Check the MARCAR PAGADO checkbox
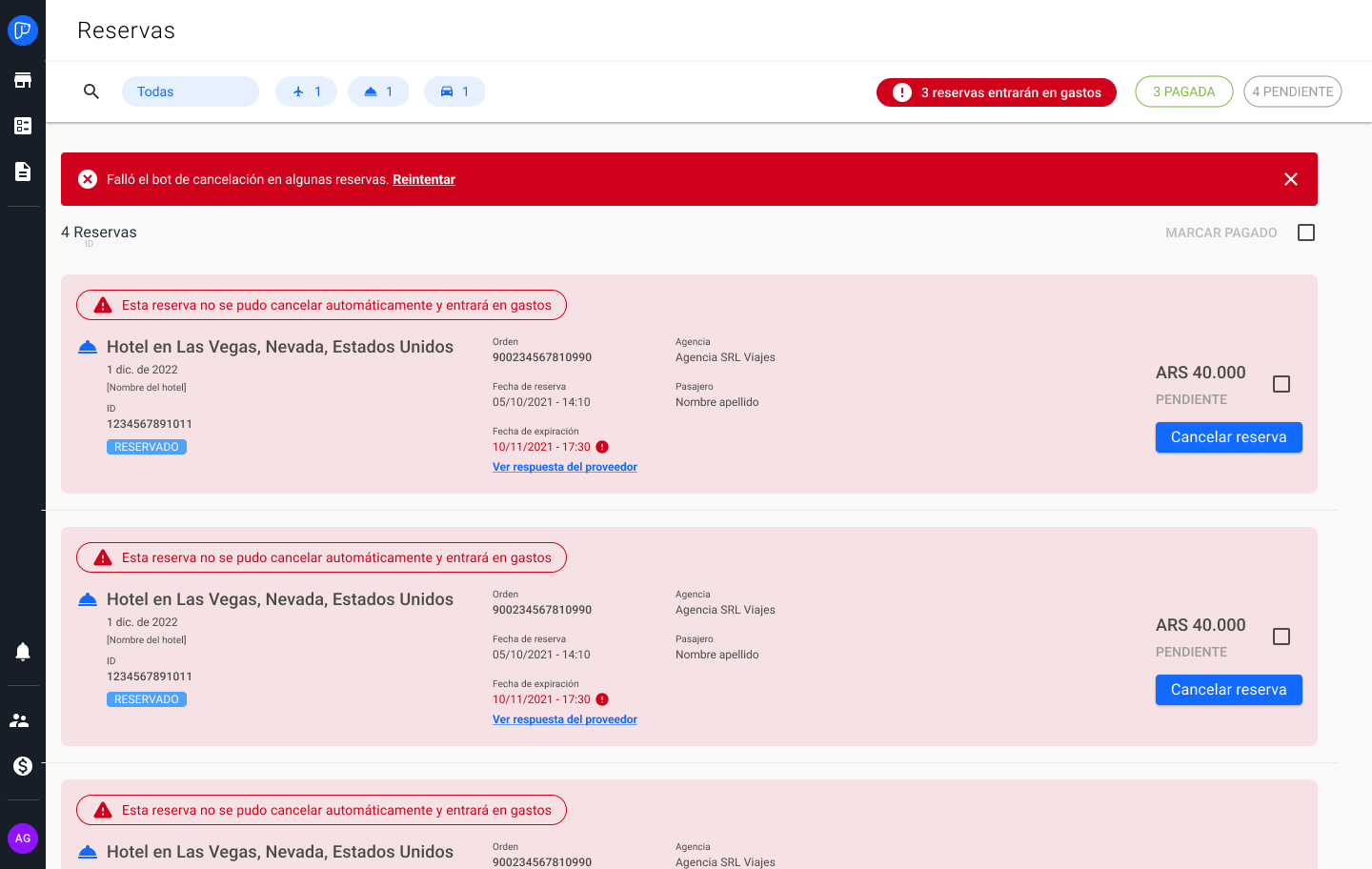 click(x=1305, y=232)
